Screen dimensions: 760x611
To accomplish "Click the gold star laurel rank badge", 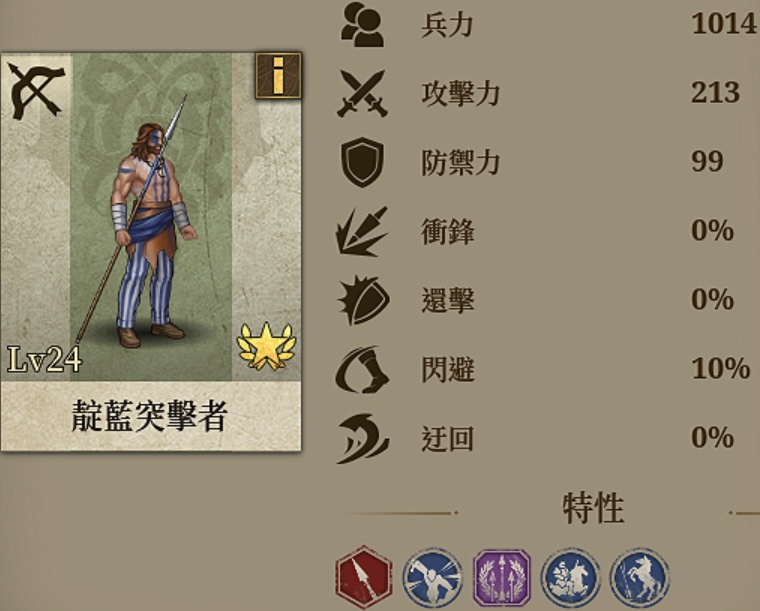I will pyautogui.click(x=266, y=346).
